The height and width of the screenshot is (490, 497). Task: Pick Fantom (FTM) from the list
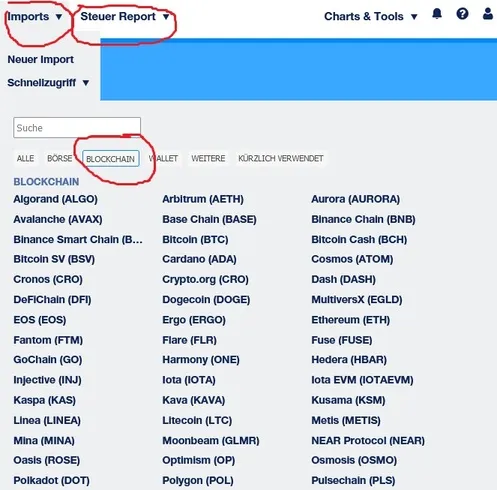[48, 340]
